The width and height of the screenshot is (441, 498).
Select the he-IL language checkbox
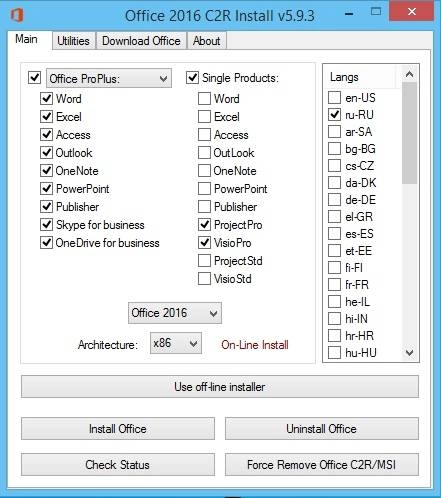[x=334, y=302]
